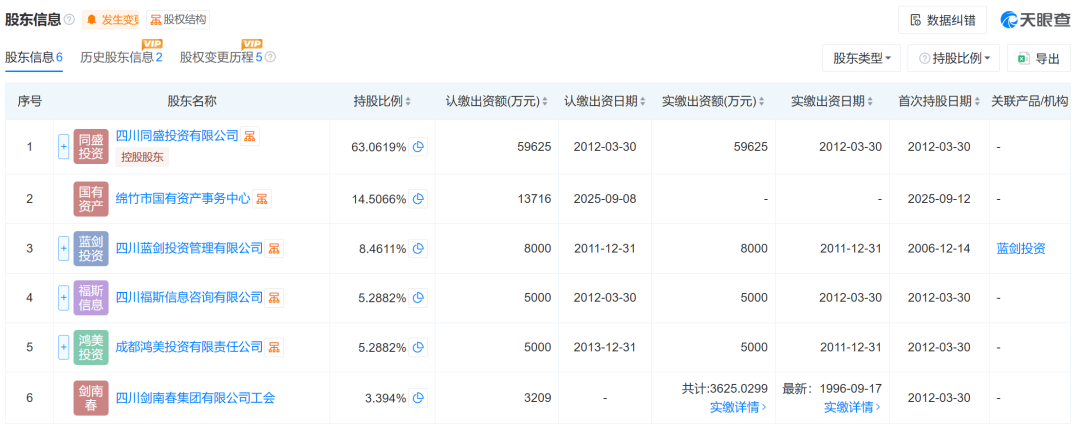The height and width of the screenshot is (437, 1080).
Task: Open equity structure icon beside 绵竹市国有资产事务中心
Action: [x=262, y=199]
